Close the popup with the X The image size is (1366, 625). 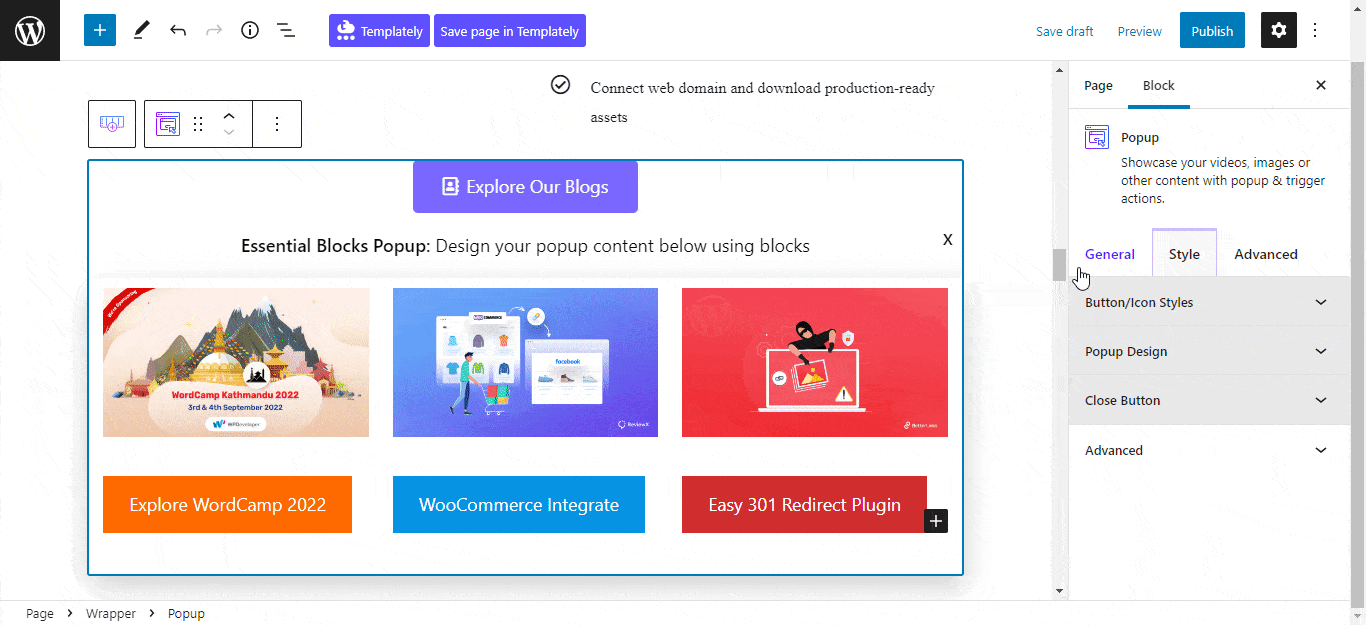pos(948,239)
